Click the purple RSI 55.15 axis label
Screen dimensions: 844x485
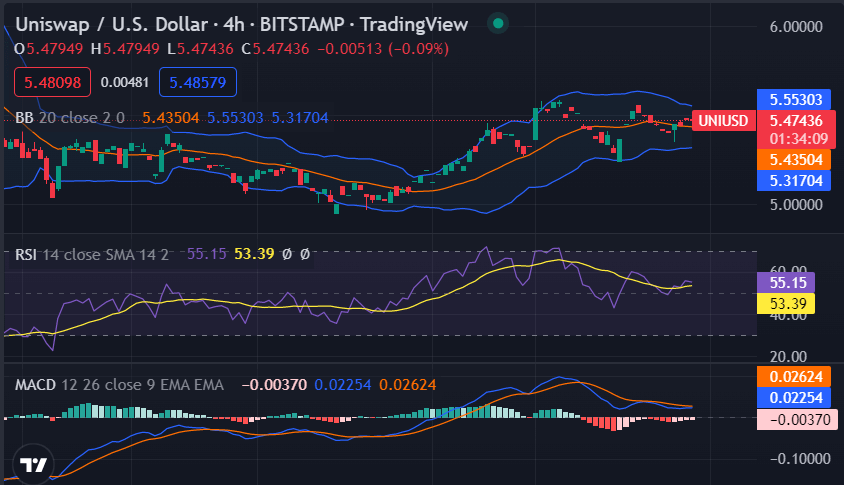786,283
